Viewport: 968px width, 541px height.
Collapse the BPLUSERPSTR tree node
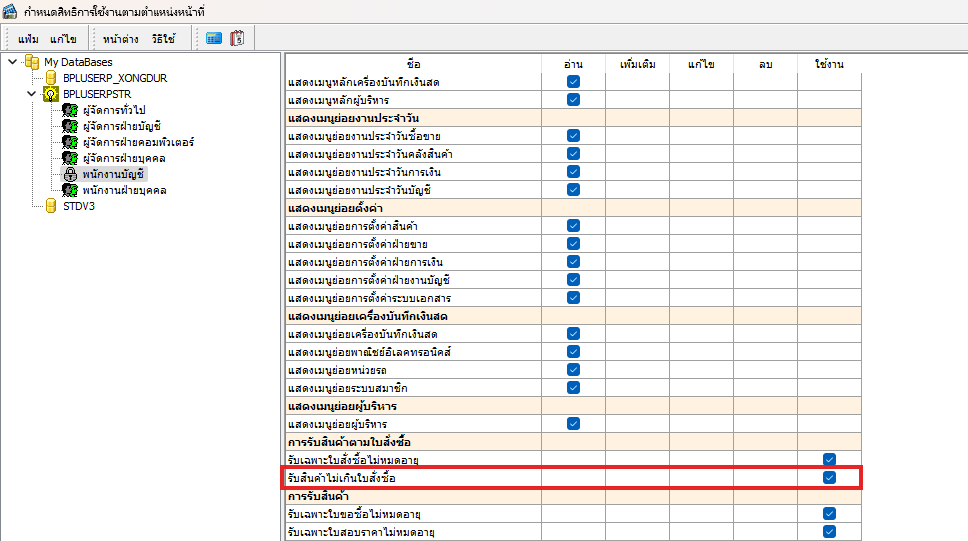[x=32, y=94]
